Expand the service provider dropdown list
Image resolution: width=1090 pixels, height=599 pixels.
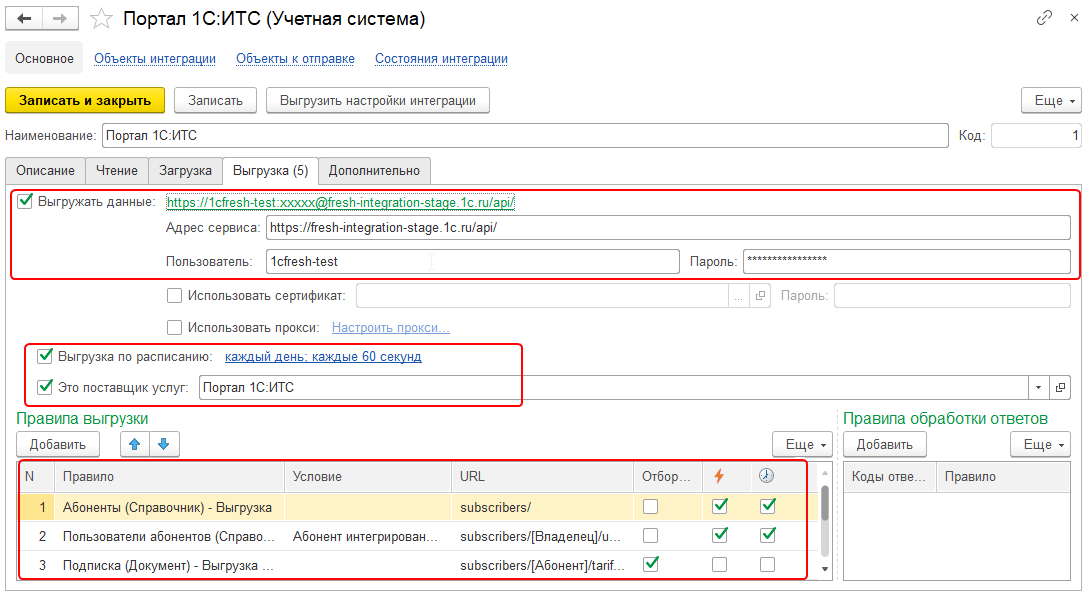tap(1038, 387)
